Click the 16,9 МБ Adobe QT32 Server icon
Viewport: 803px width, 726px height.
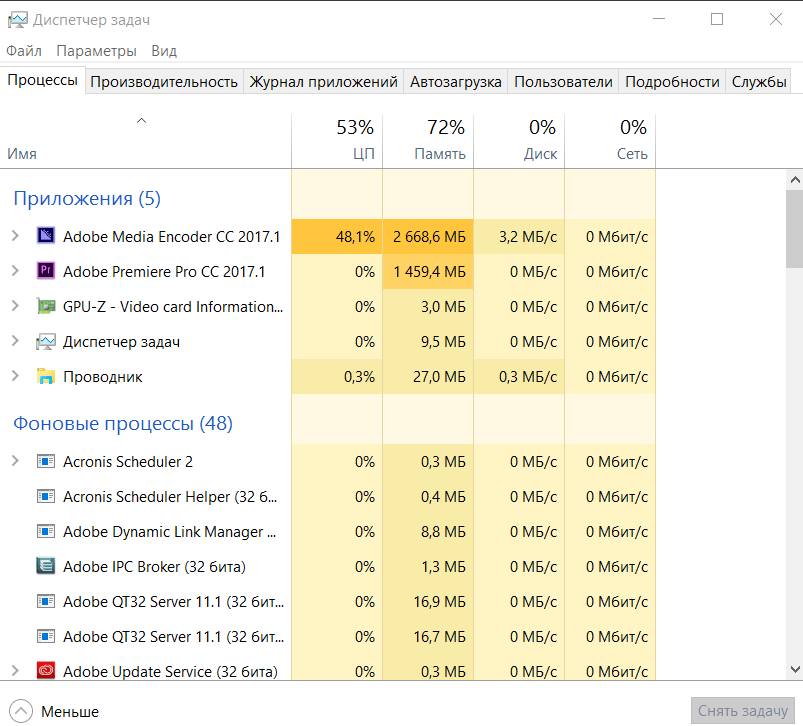pyautogui.click(x=46, y=601)
